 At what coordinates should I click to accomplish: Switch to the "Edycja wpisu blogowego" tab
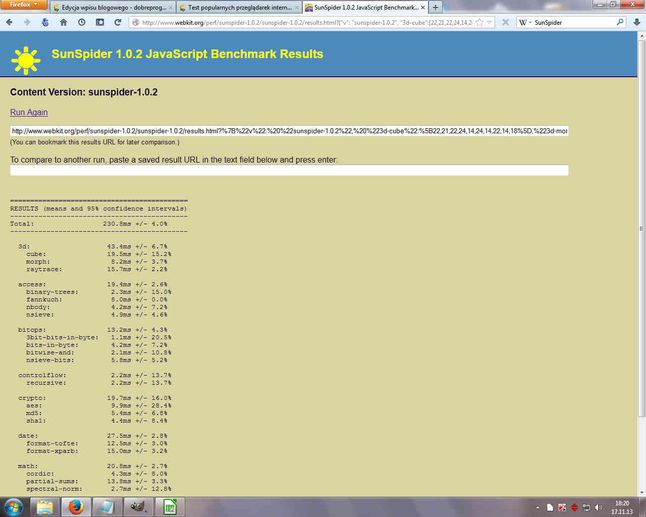point(112,7)
